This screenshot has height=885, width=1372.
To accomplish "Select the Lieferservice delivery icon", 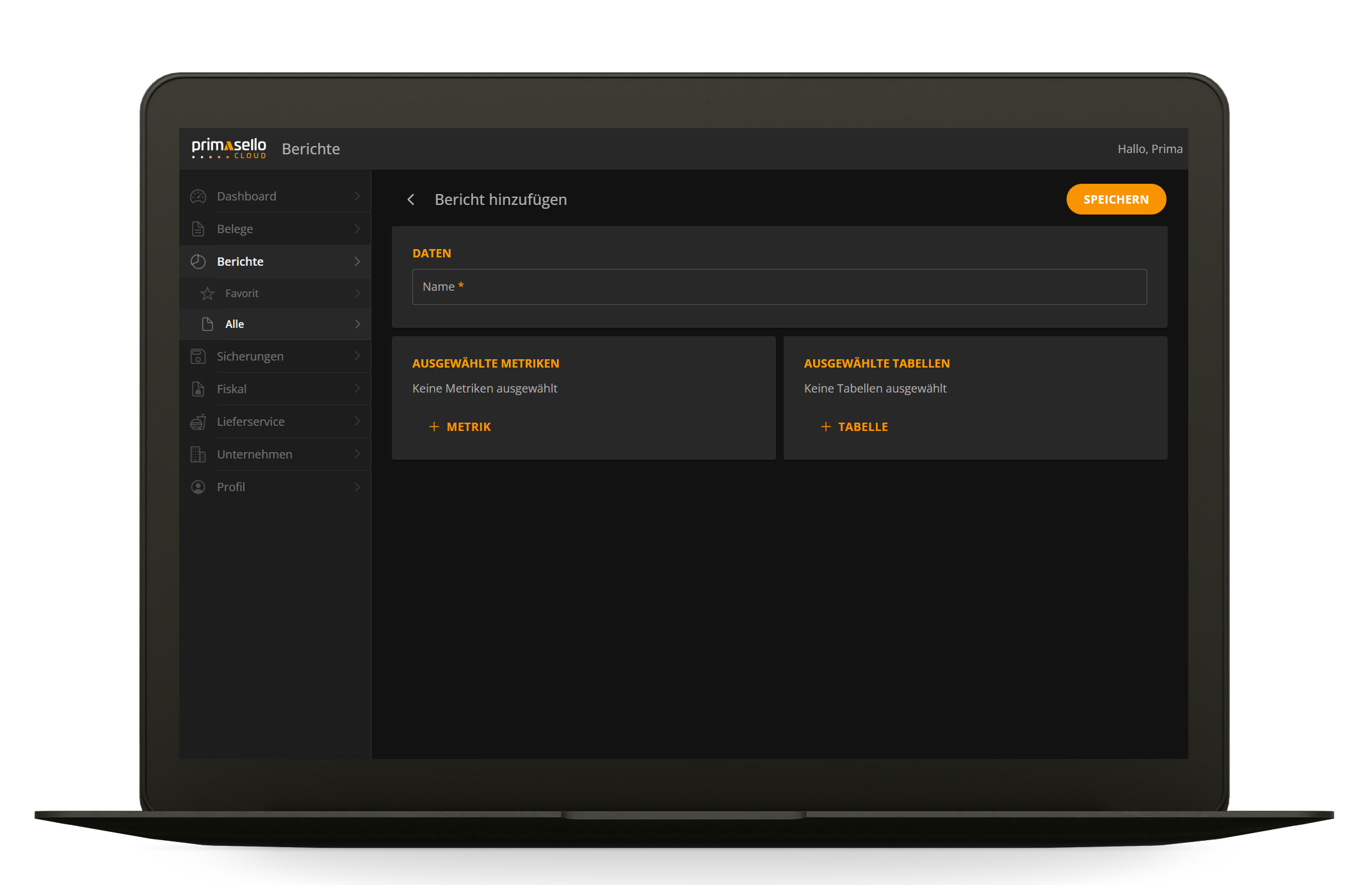I will point(197,421).
